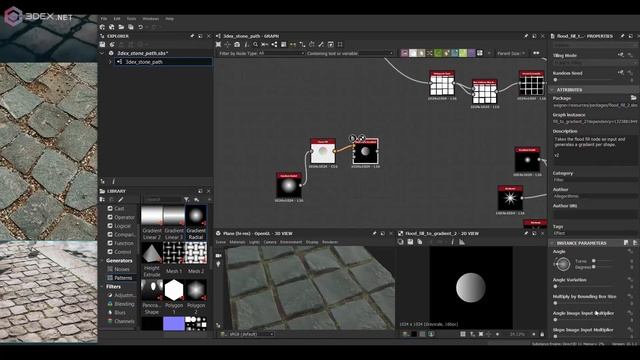Click the magnifier search icon in graph toolbar
The width and height of the screenshot is (640, 360).
pos(256,44)
